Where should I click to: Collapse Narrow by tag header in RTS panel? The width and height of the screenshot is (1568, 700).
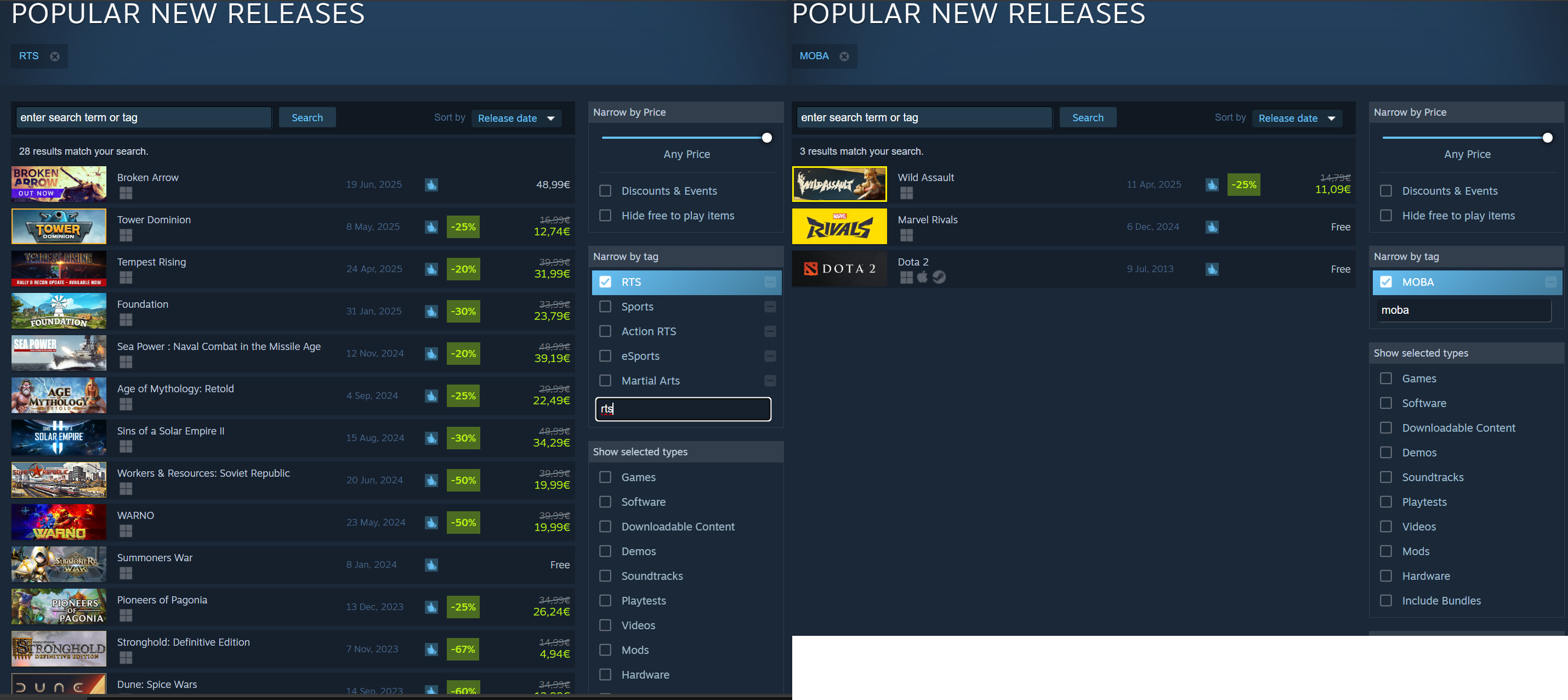coord(685,257)
